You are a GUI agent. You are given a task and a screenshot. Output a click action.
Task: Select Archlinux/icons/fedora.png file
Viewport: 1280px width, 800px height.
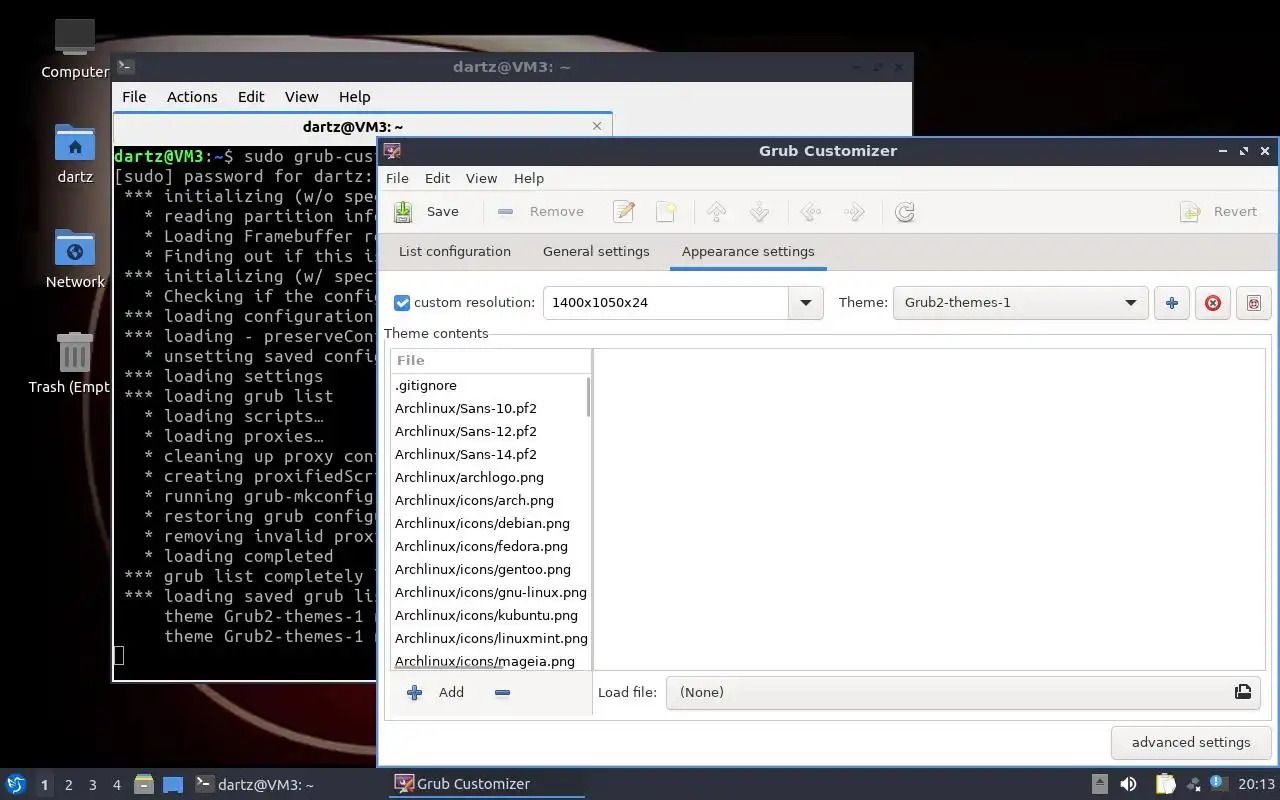pos(489,546)
